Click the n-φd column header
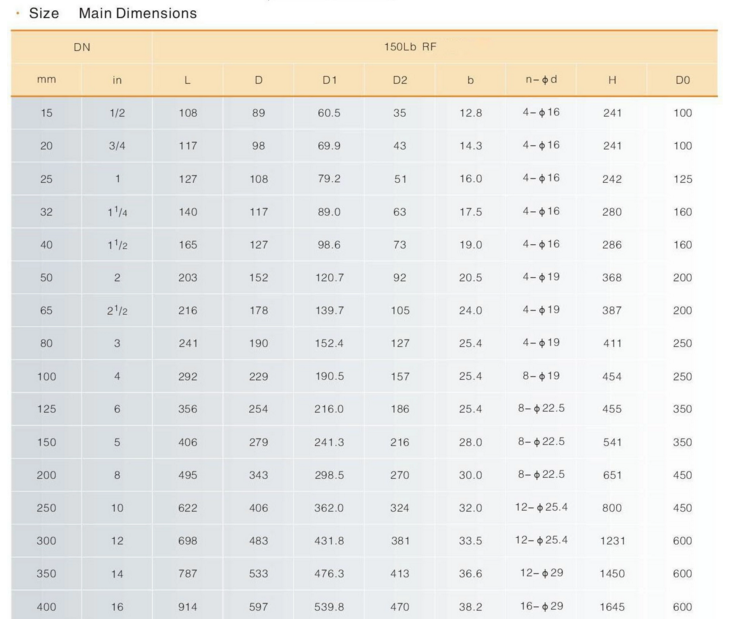 tap(541, 80)
